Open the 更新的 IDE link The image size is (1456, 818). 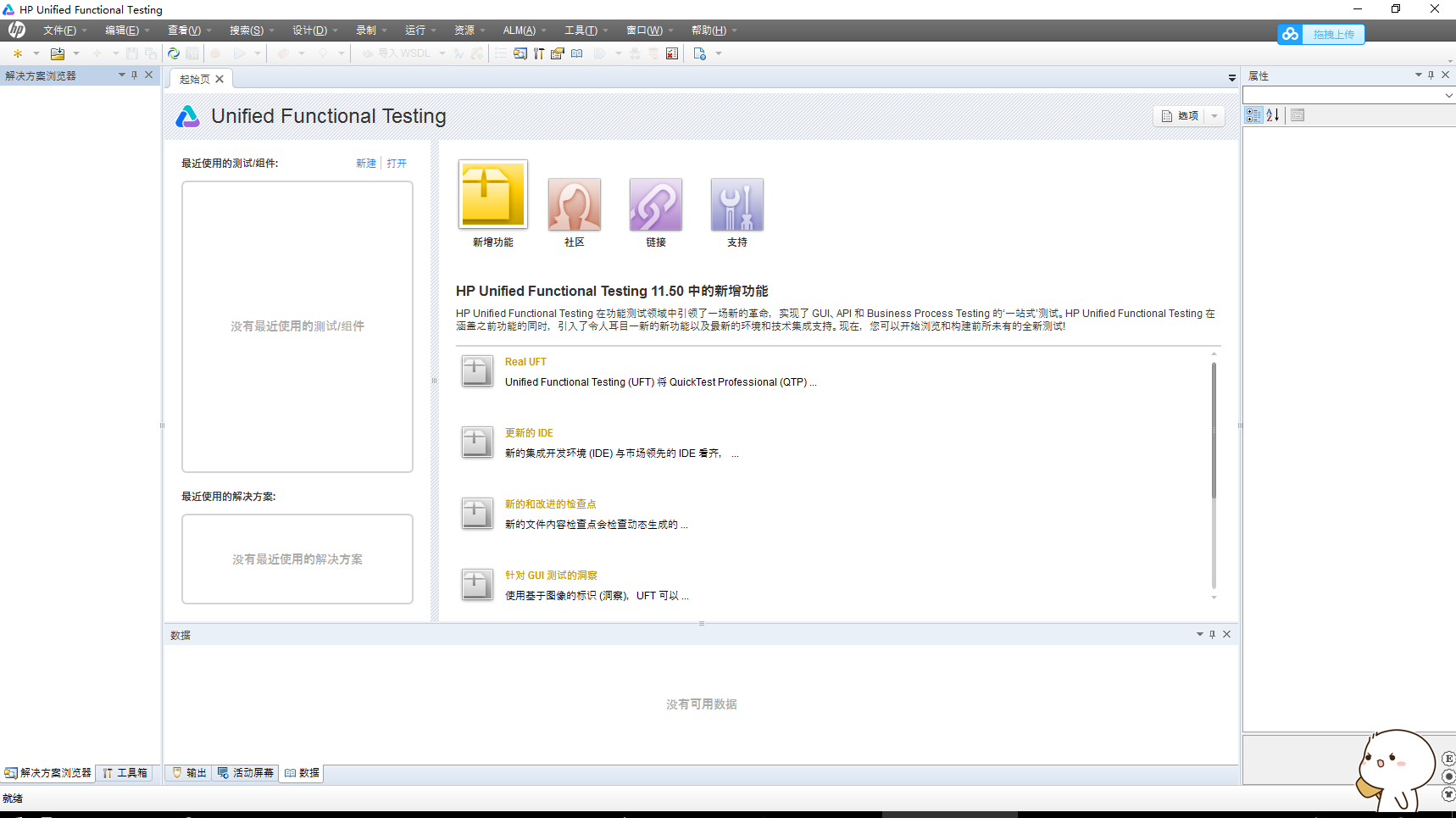click(529, 433)
